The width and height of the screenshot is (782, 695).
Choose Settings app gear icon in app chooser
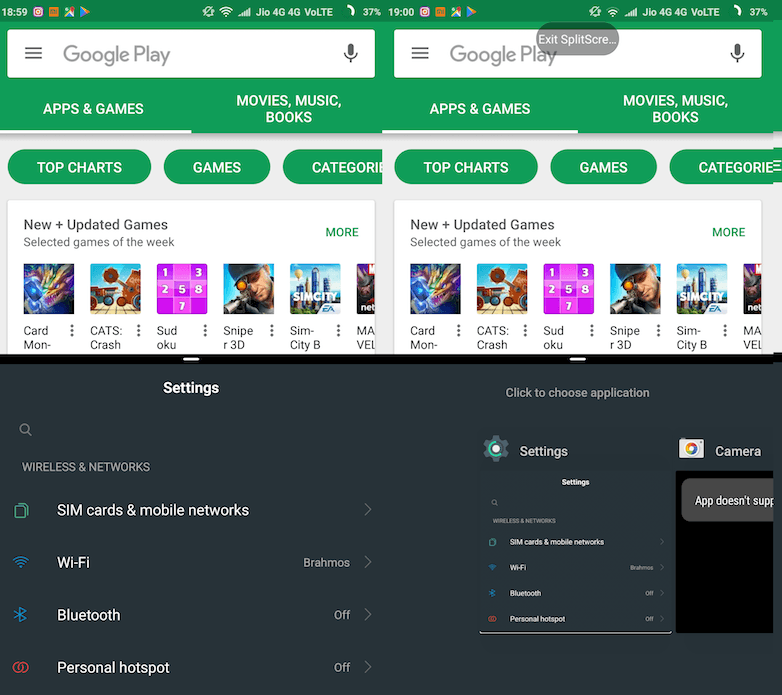coord(496,449)
